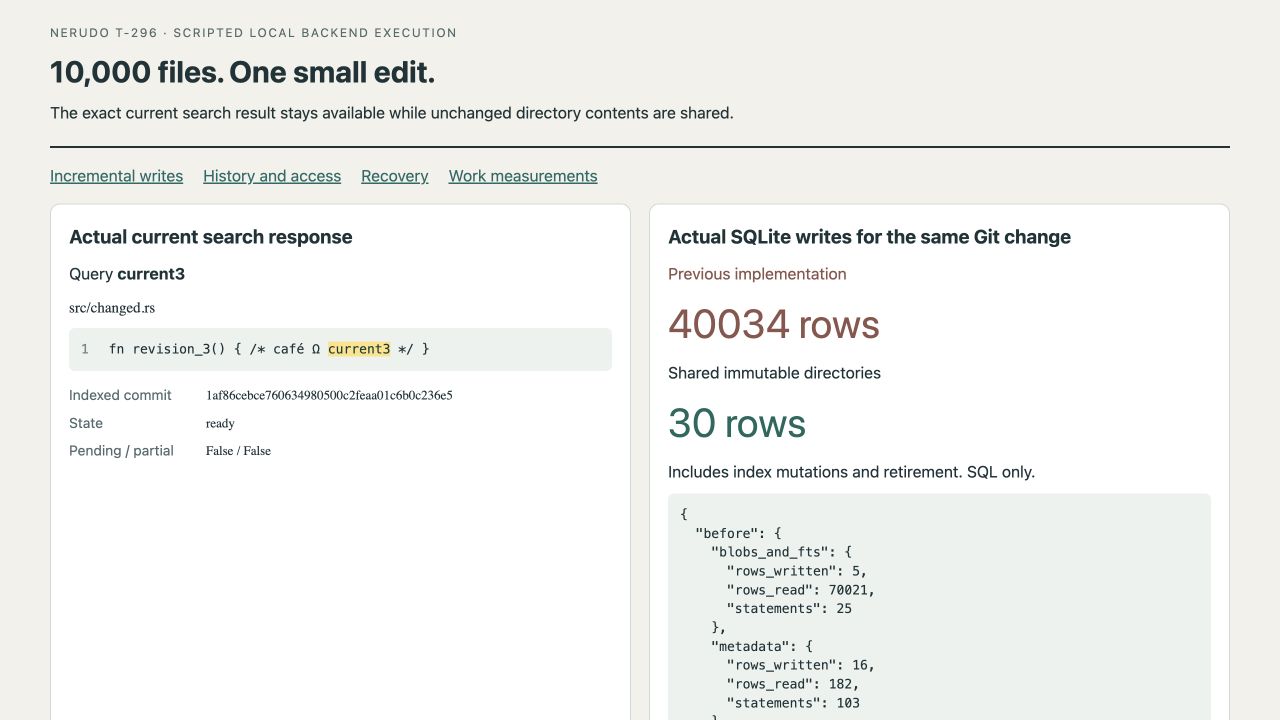Click the 'Query current3' label
This screenshot has width=1280, height=720.
coord(127,274)
